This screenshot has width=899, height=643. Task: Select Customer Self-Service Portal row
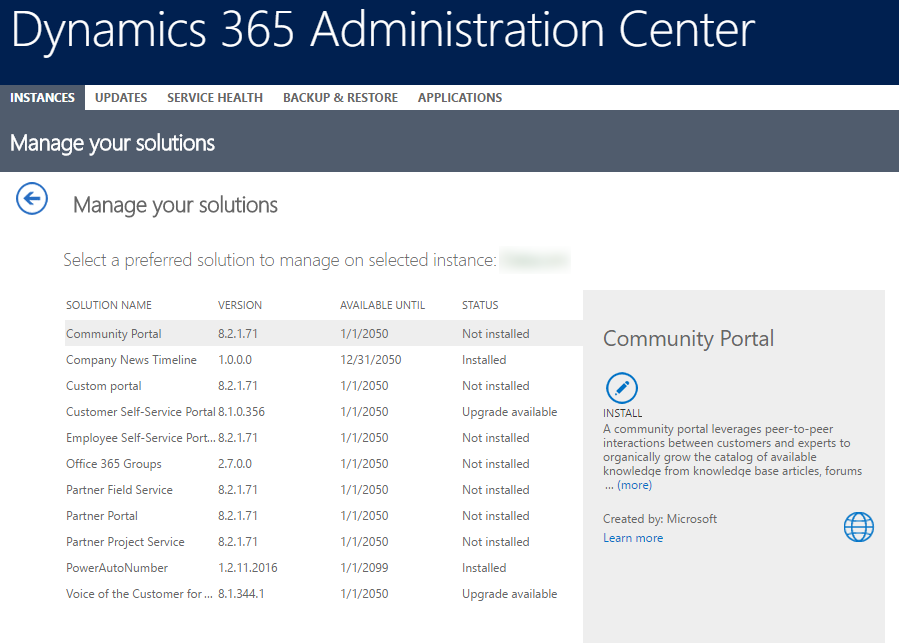(x=324, y=412)
